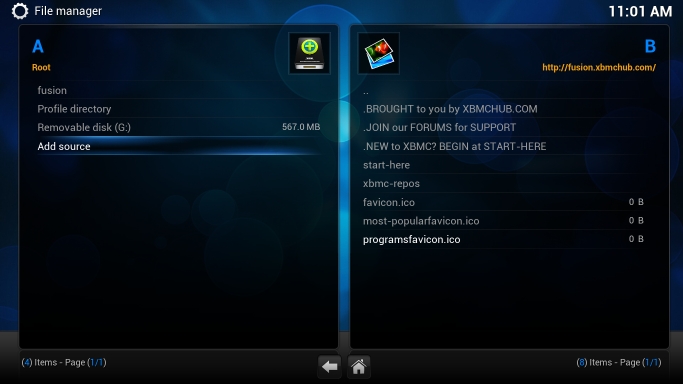Click the Root path label in panel A

(41, 67)
